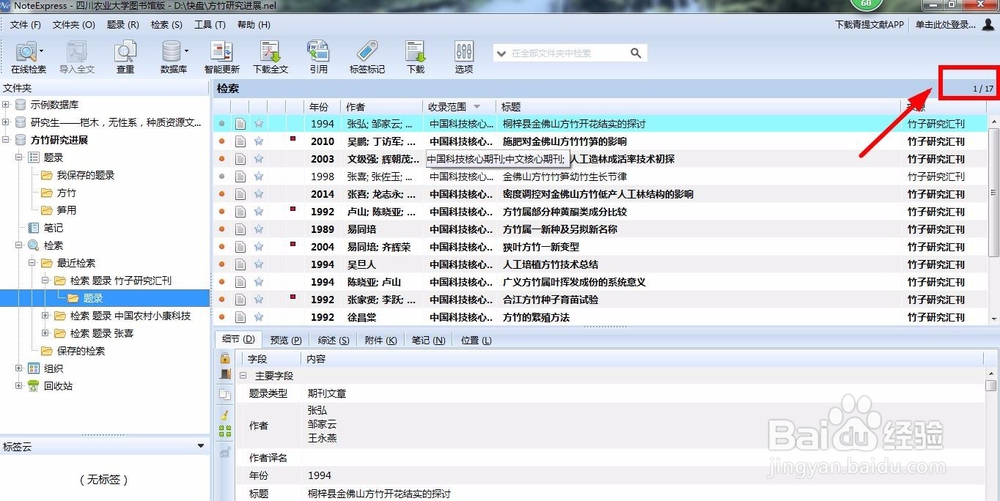Open the 数据库 database tool
The height and width of the screenshot is (501, 1000).
(x=173, y=57)
